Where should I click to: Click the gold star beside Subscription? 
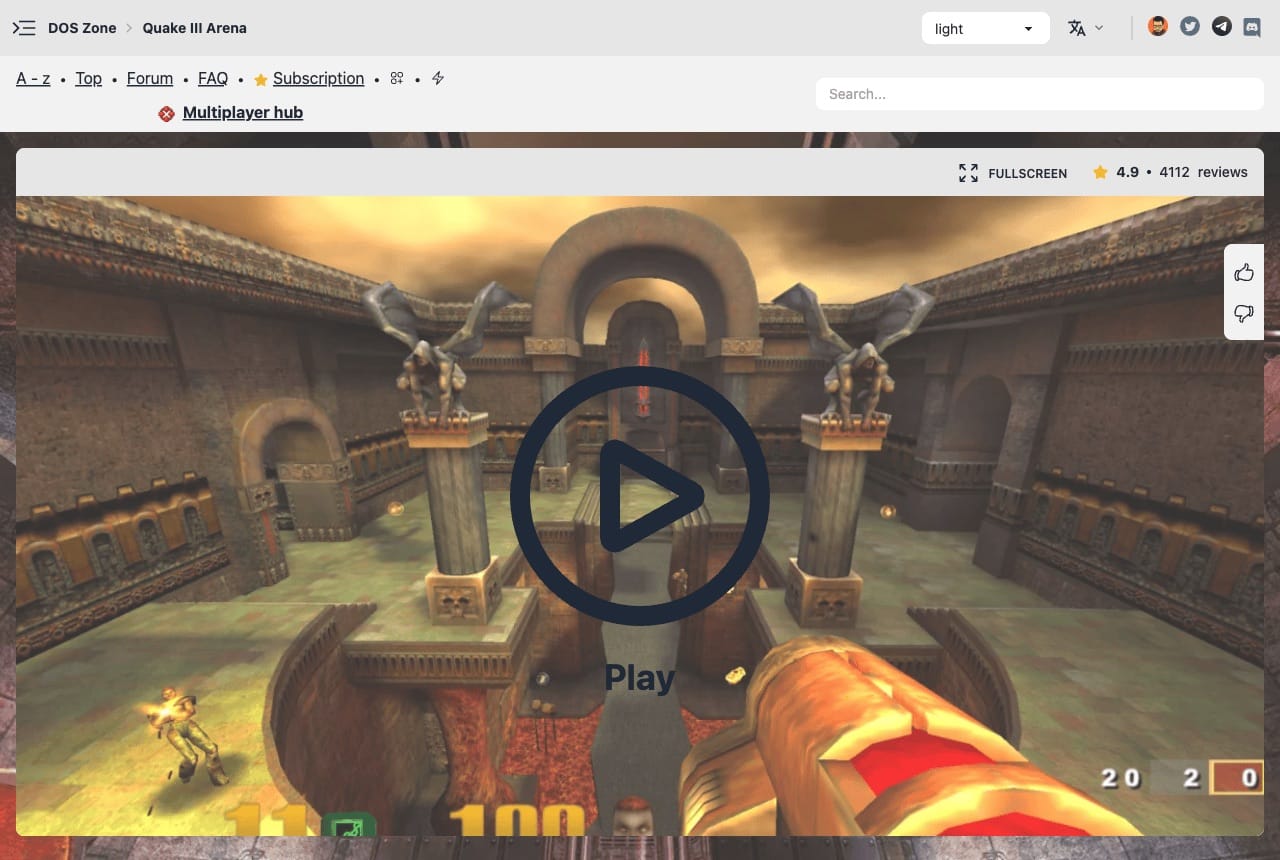tap(261, 79)
